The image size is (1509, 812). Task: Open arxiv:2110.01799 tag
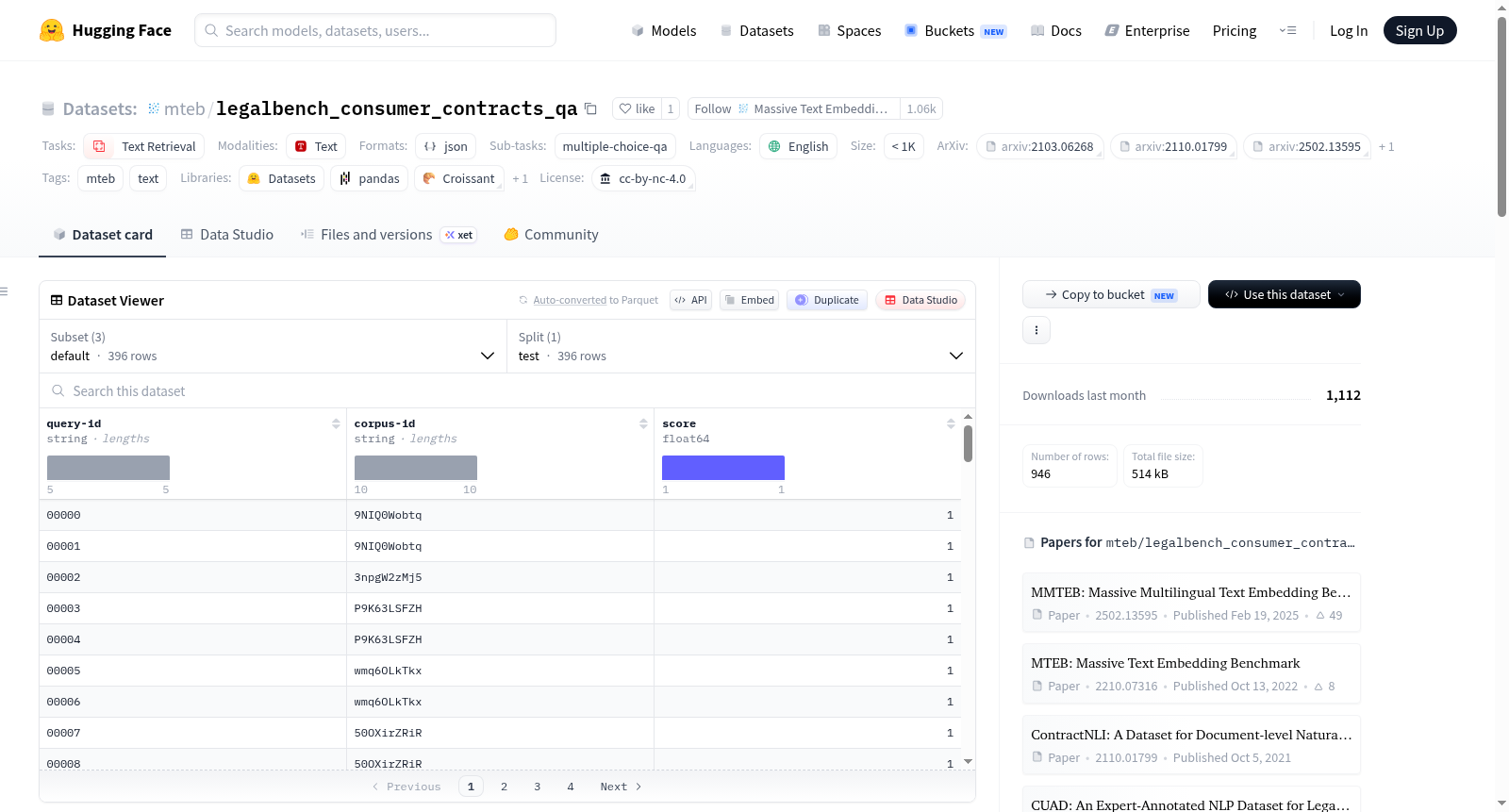1173,146
